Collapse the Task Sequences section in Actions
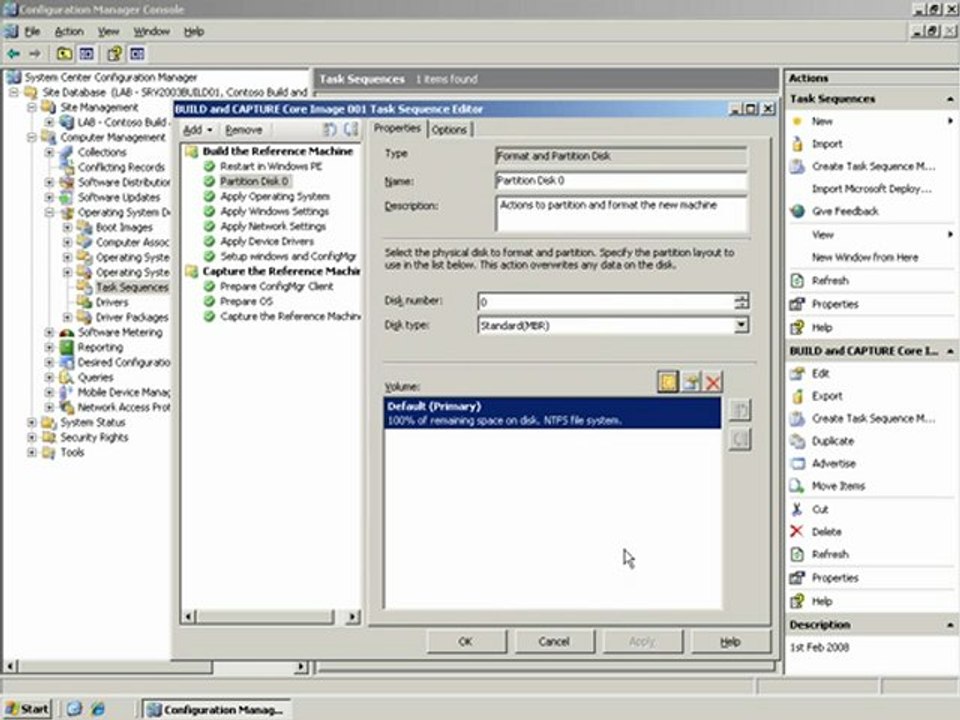The width and height of the screenshot is (960, 720). [950, 99]
